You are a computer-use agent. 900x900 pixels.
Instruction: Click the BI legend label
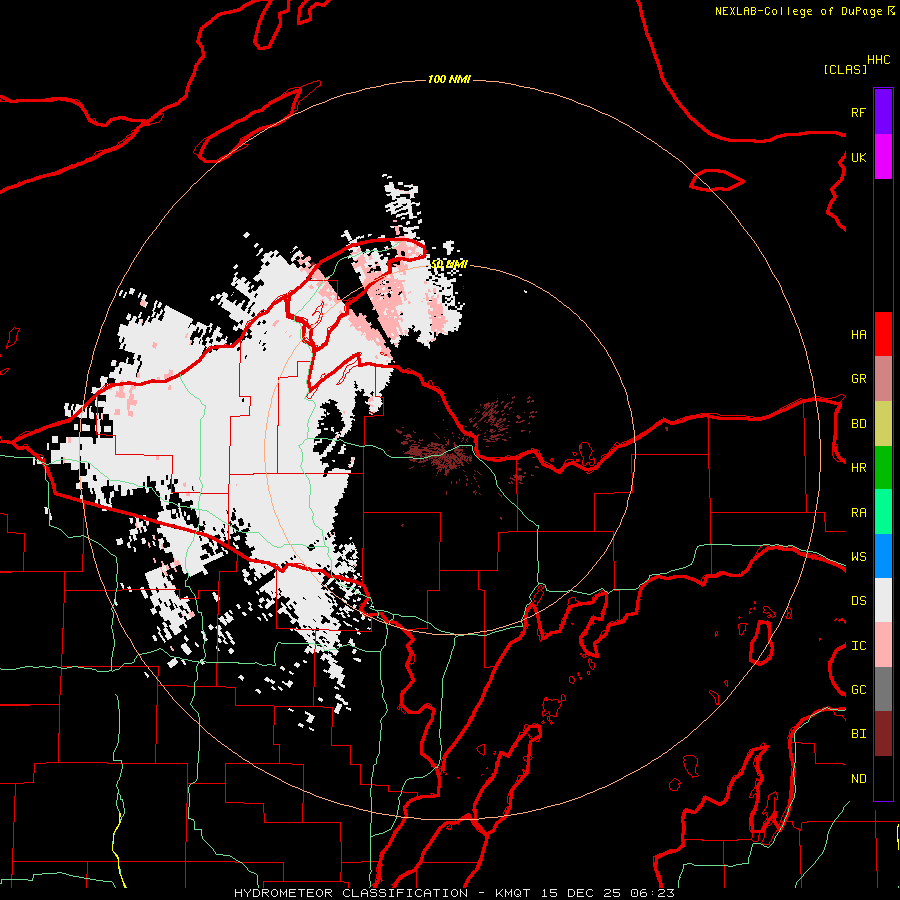[858, 734]
